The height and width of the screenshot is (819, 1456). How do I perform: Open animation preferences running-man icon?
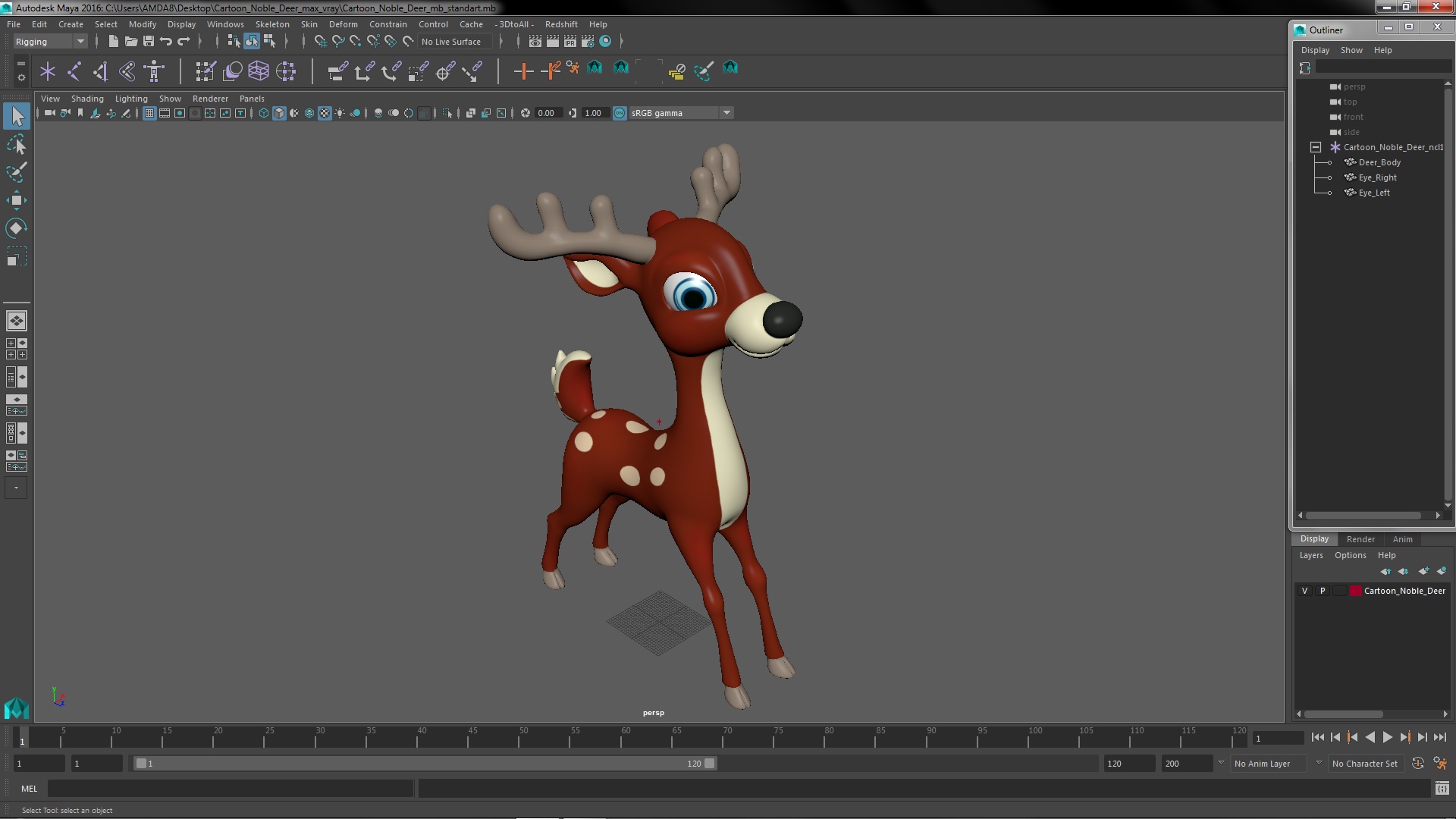1440,764
